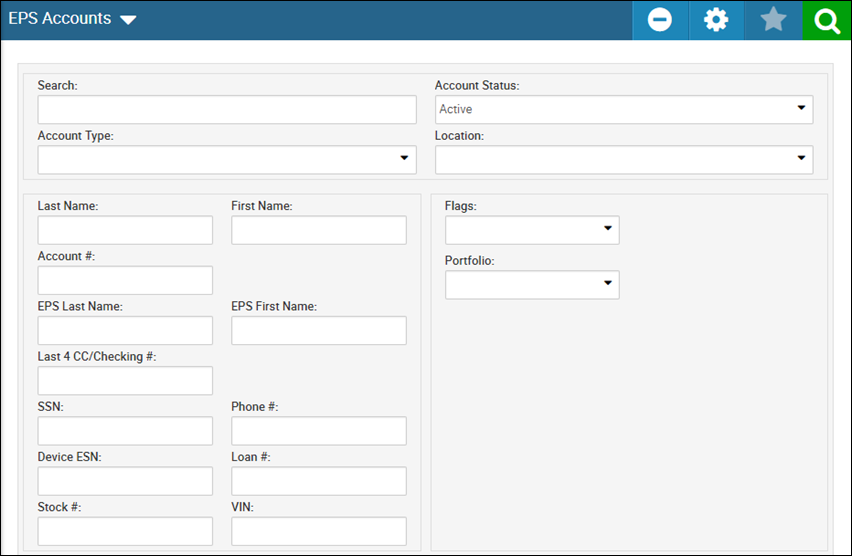Focus the Last Name input field

125,230
